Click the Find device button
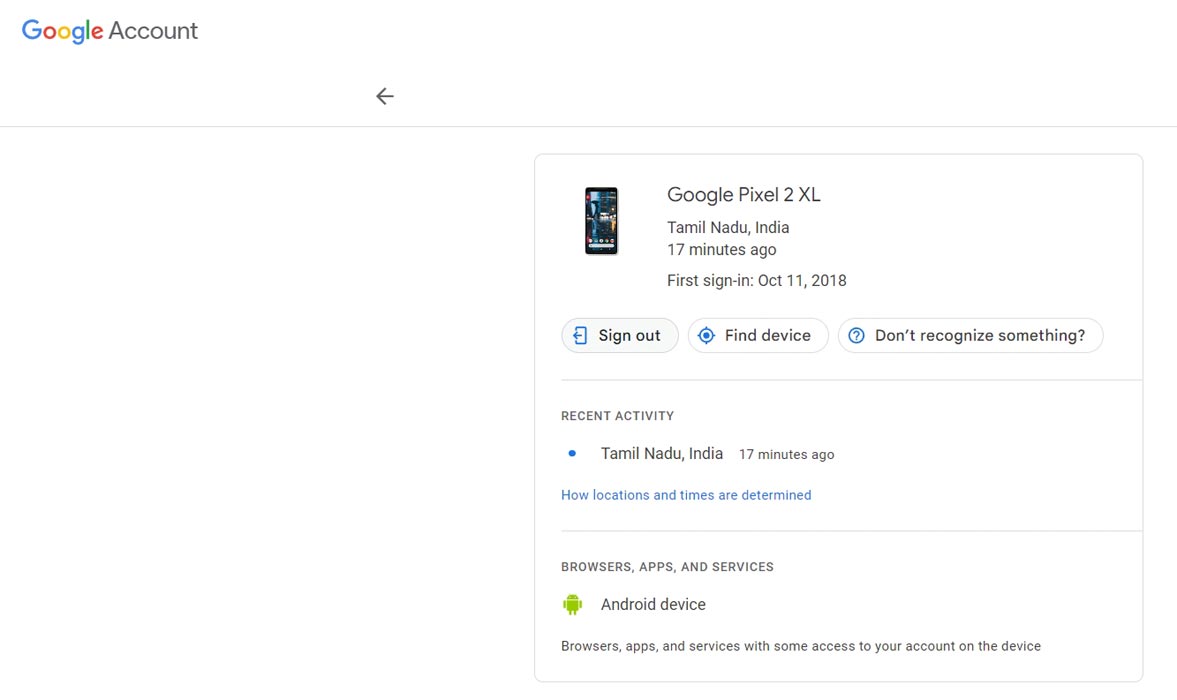This screenshot has width=1177, height=700. 758,335
